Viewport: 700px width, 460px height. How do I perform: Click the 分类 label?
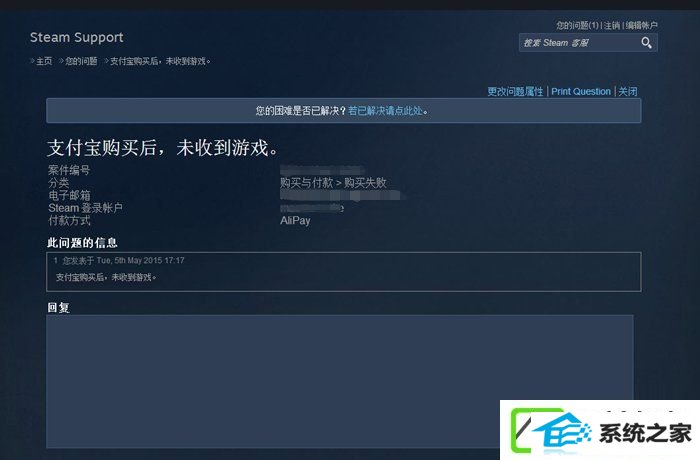[x=58, y=183]
